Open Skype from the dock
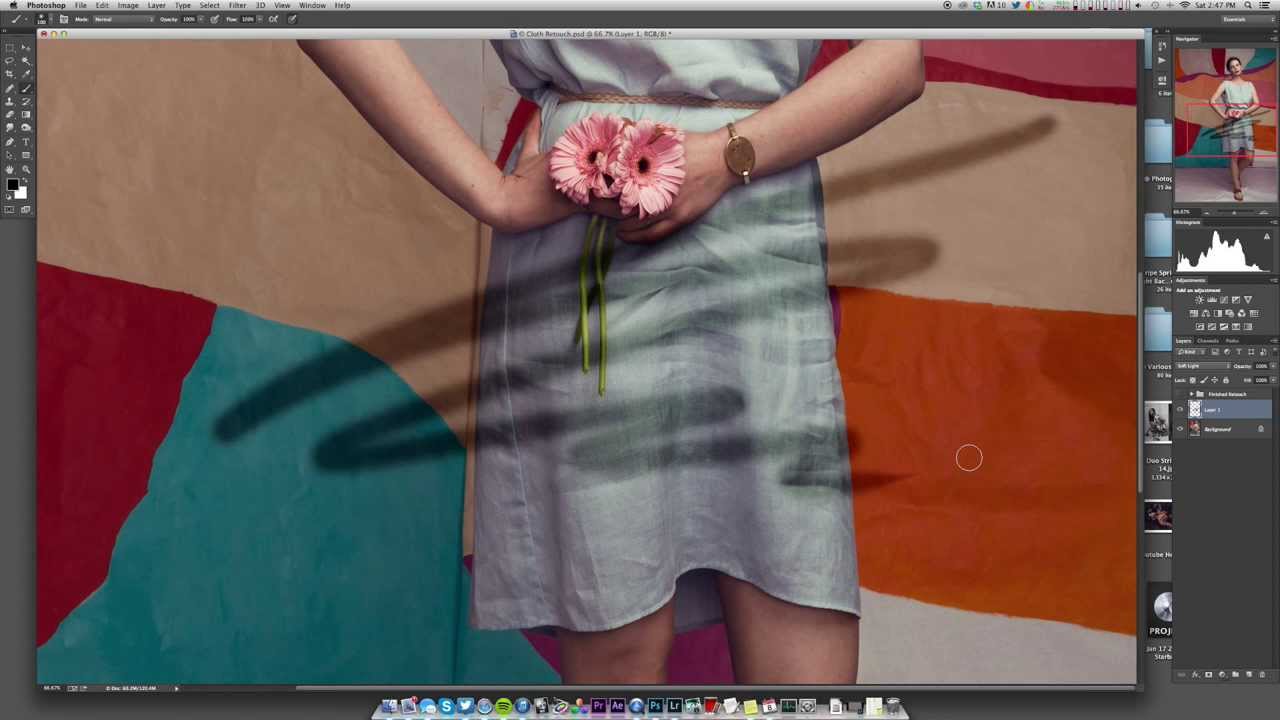 tap(446, 706)
